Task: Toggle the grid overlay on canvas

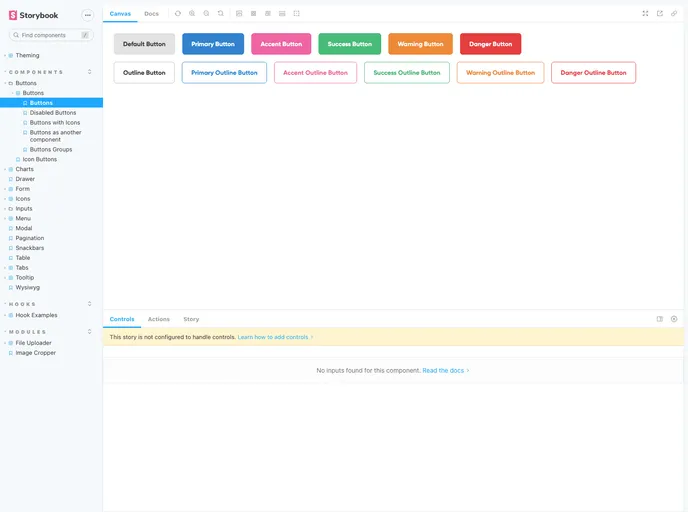Action: (x=254, y=14)
